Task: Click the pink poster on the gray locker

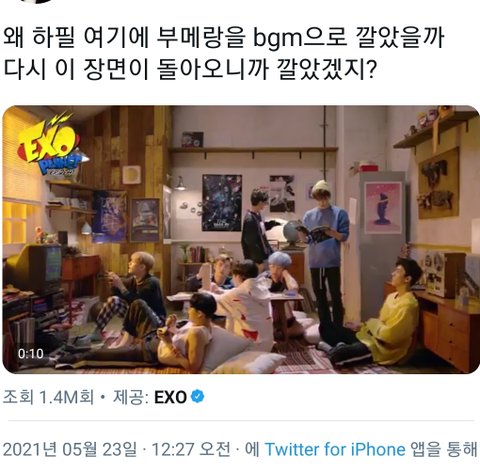Action: pyautogui.click(x=383, y=208)
